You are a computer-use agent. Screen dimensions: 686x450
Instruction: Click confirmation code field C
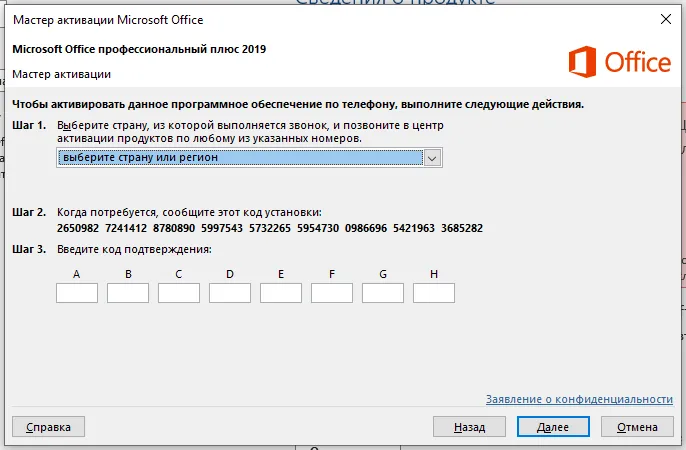pyautogui.click(x=179, y=293)
